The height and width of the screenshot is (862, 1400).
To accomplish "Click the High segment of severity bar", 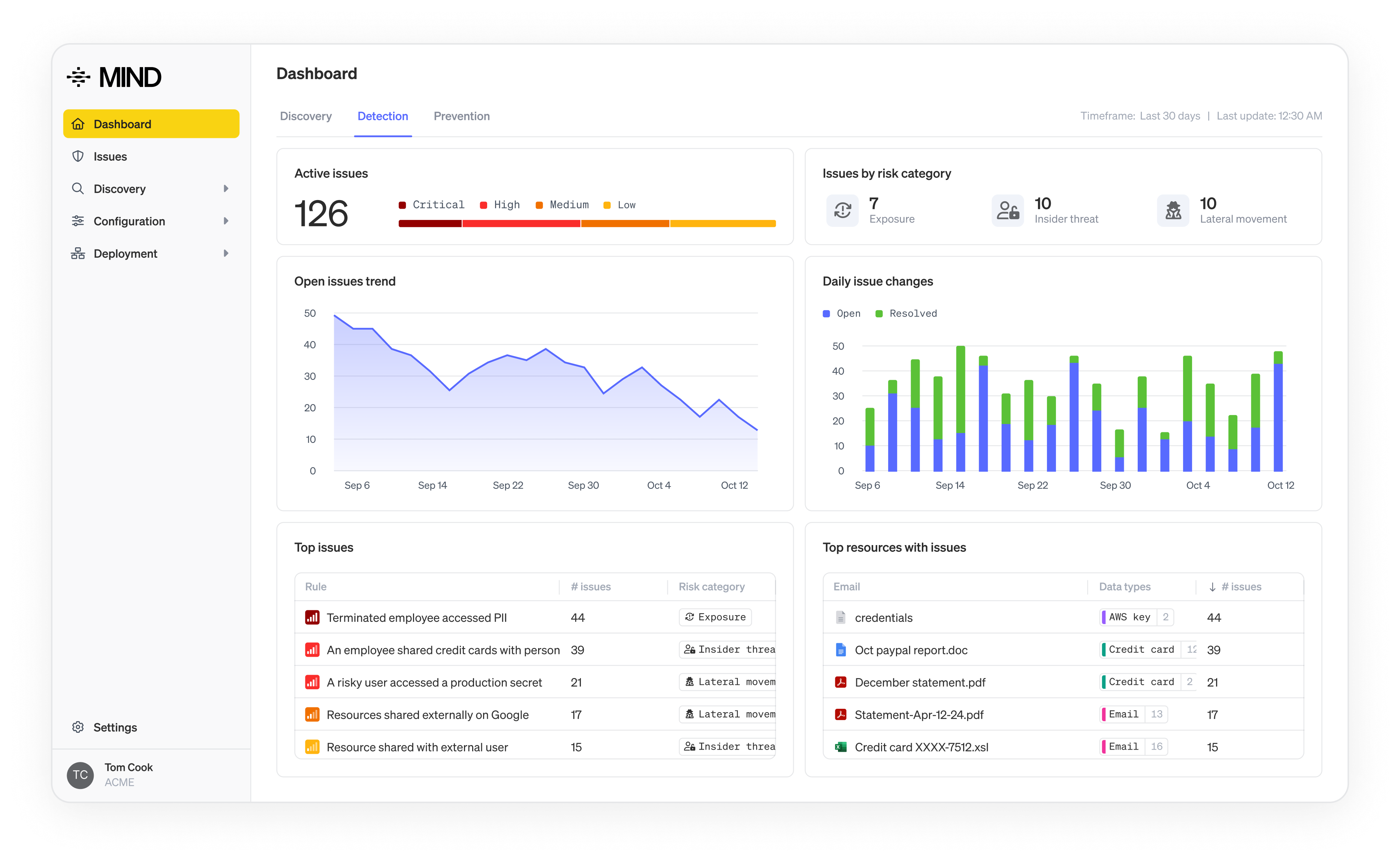I will tap(521, 224).
